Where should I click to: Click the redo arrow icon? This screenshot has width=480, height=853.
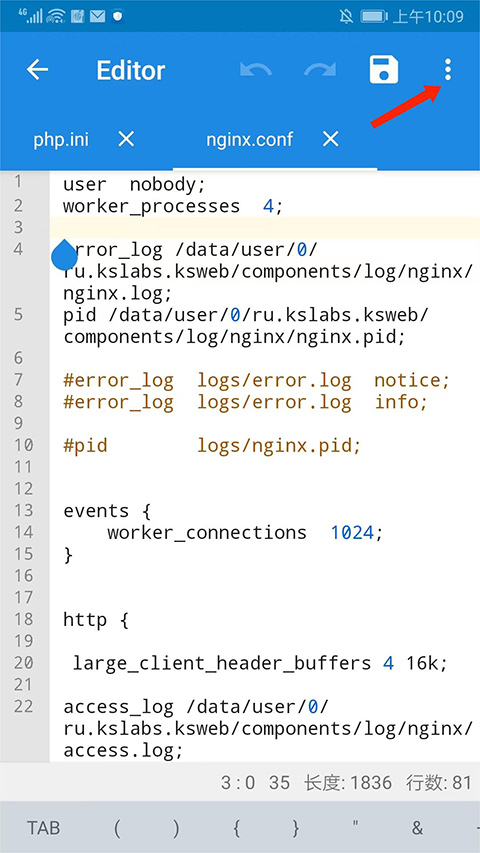[x=320, y=70]
